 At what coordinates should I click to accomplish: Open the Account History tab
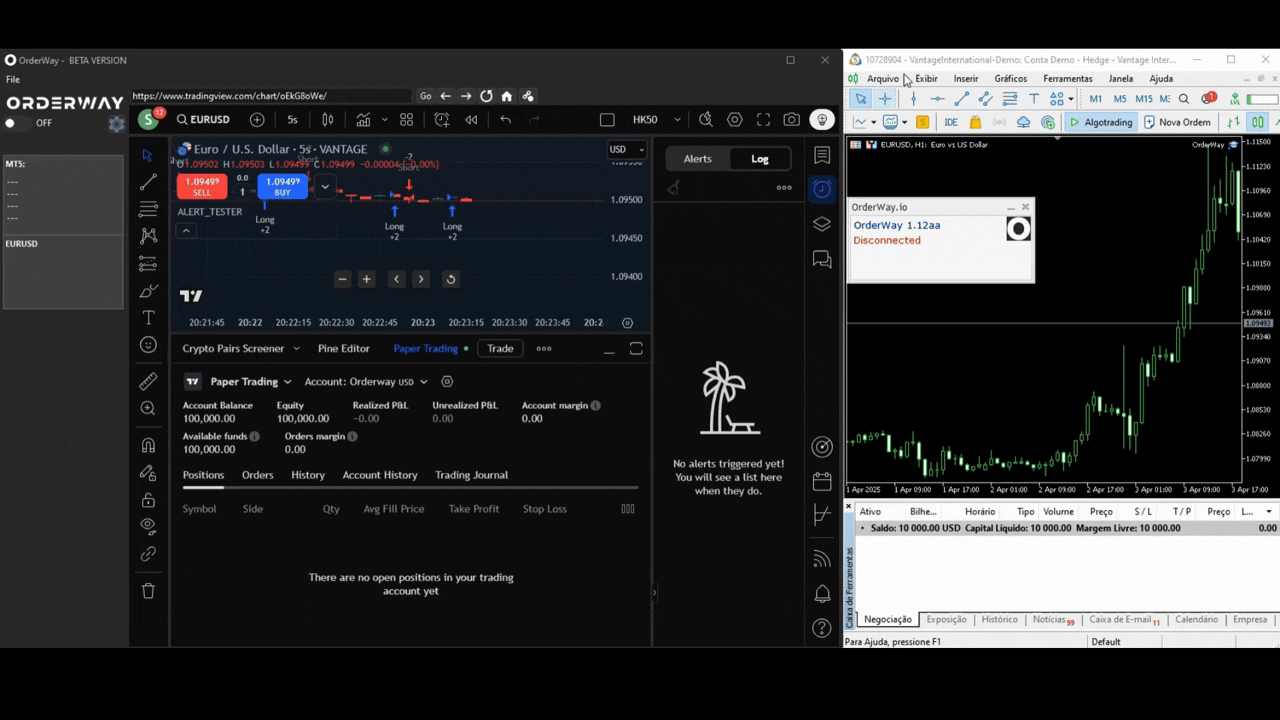click(380, 475)
